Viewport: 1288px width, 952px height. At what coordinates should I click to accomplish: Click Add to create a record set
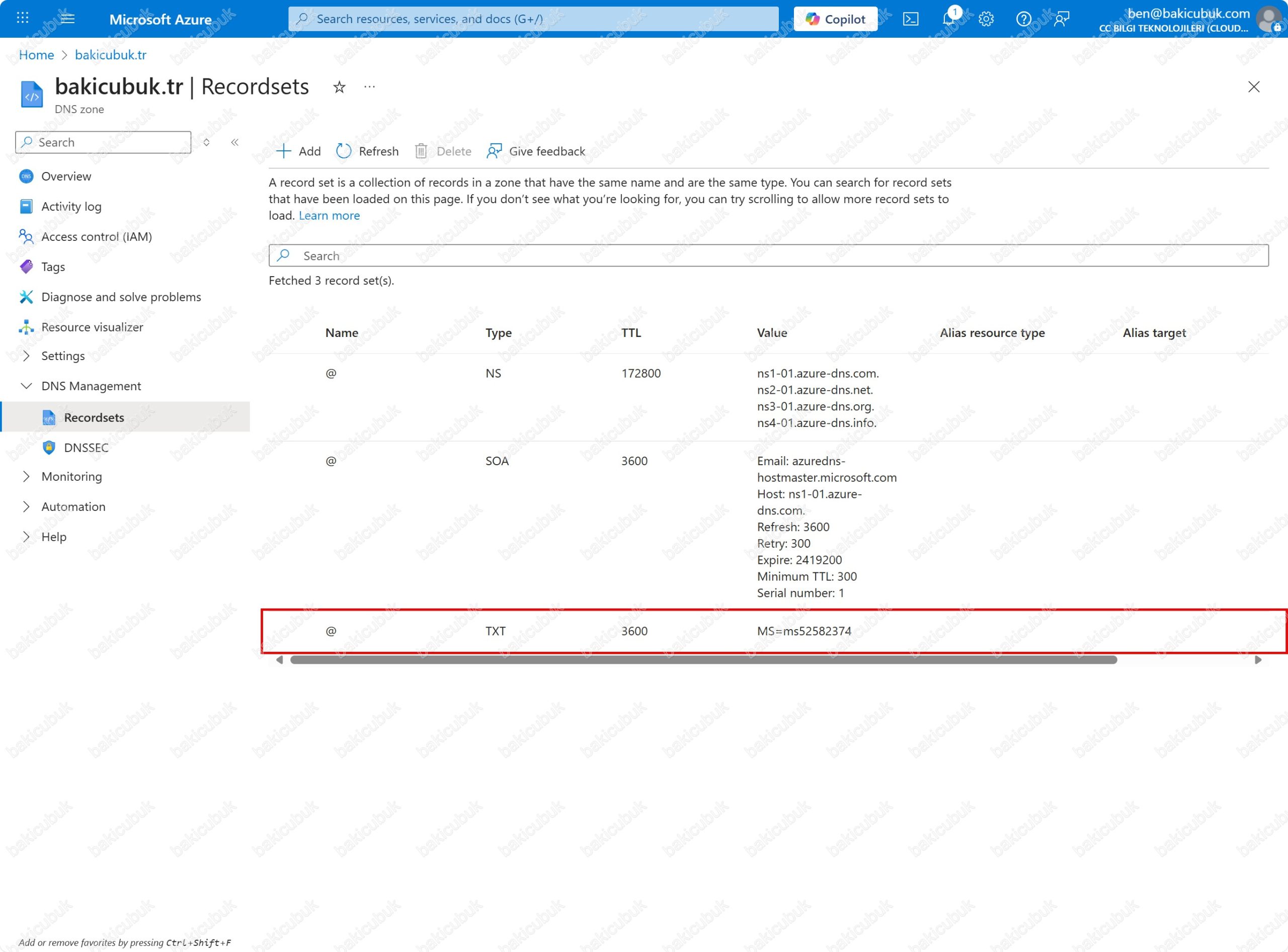coord(299,151)
